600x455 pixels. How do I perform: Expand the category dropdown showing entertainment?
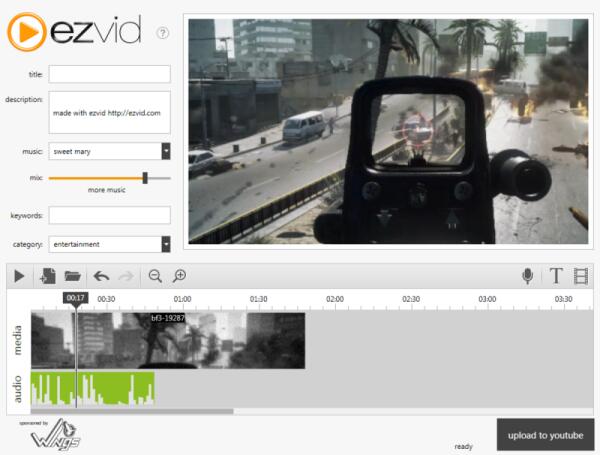tap(165, 244)
